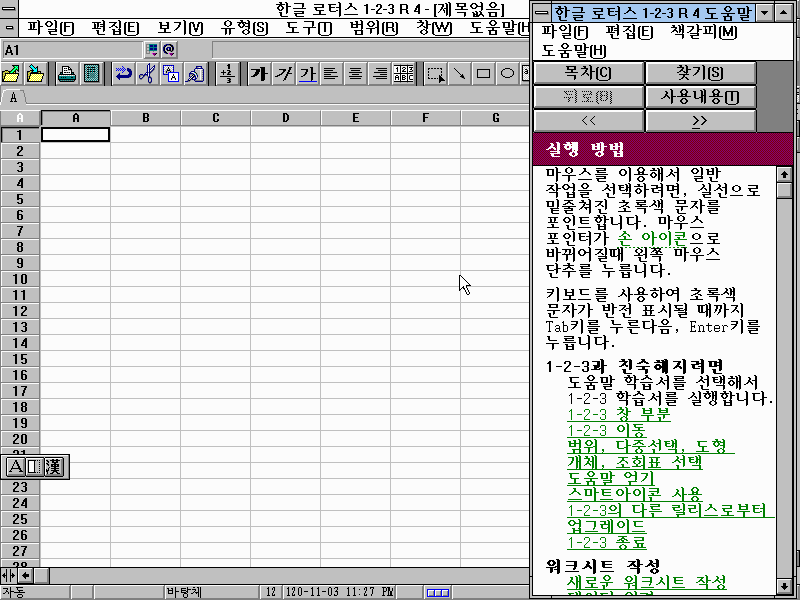
Task: Open the '1-2-3 이동' help link
Action: pos(606,430)
